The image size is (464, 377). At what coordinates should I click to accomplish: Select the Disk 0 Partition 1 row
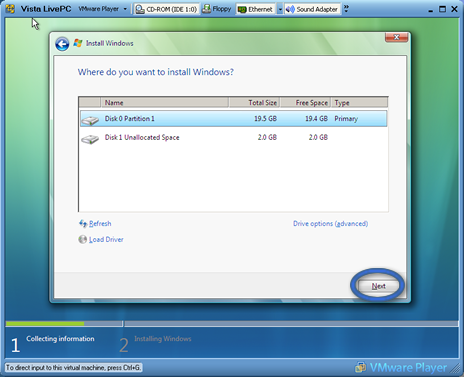click(x=233, y=119)
